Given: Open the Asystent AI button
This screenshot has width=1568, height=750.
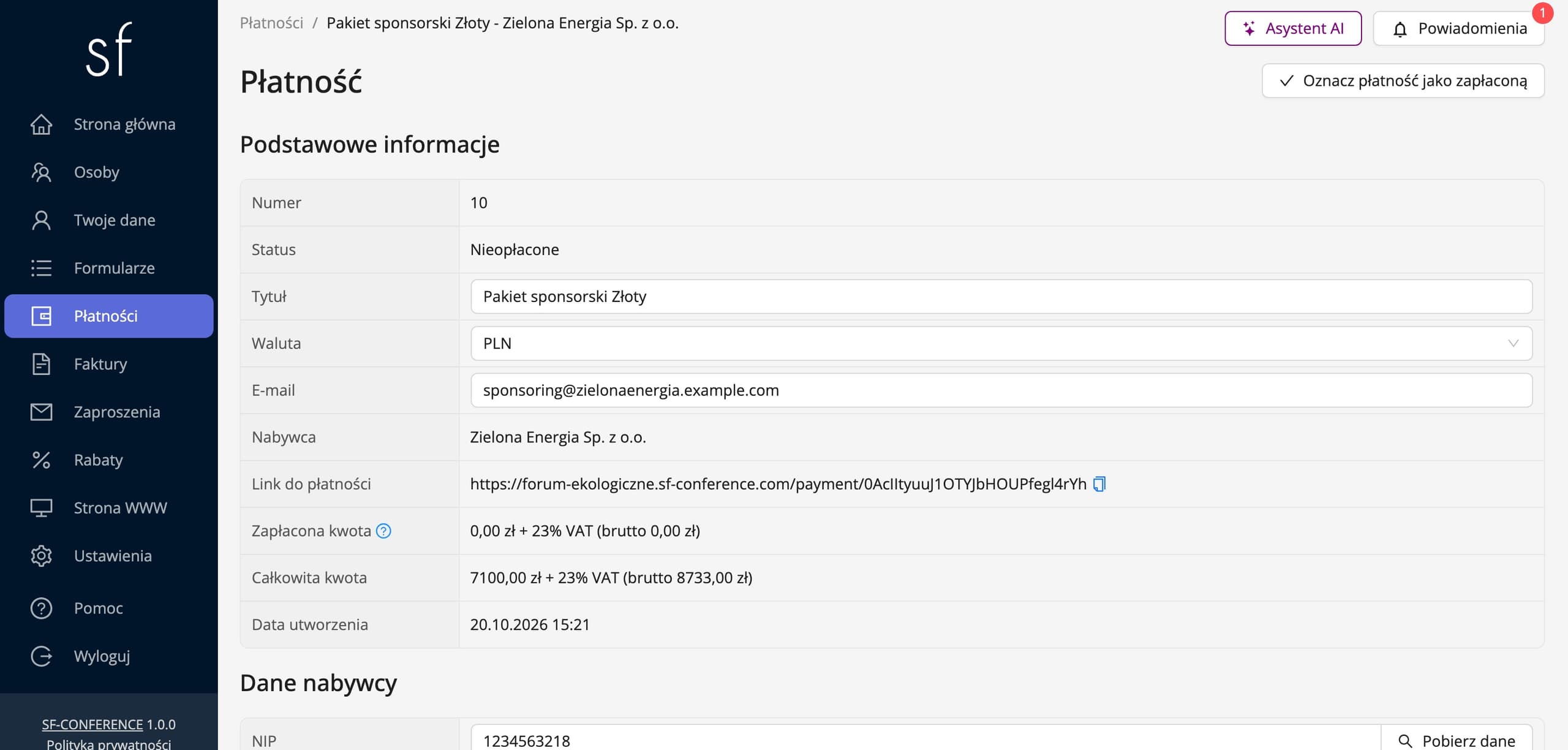Looking at the screenshot, I should (1293, 28).
